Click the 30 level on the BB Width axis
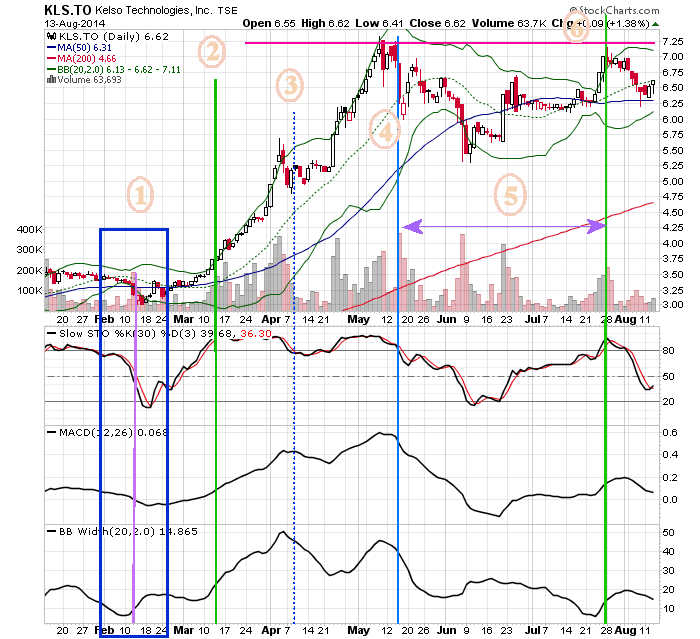The width and height of the screenshot is (700, 639). pyautogui.click(x=668, y=571)
